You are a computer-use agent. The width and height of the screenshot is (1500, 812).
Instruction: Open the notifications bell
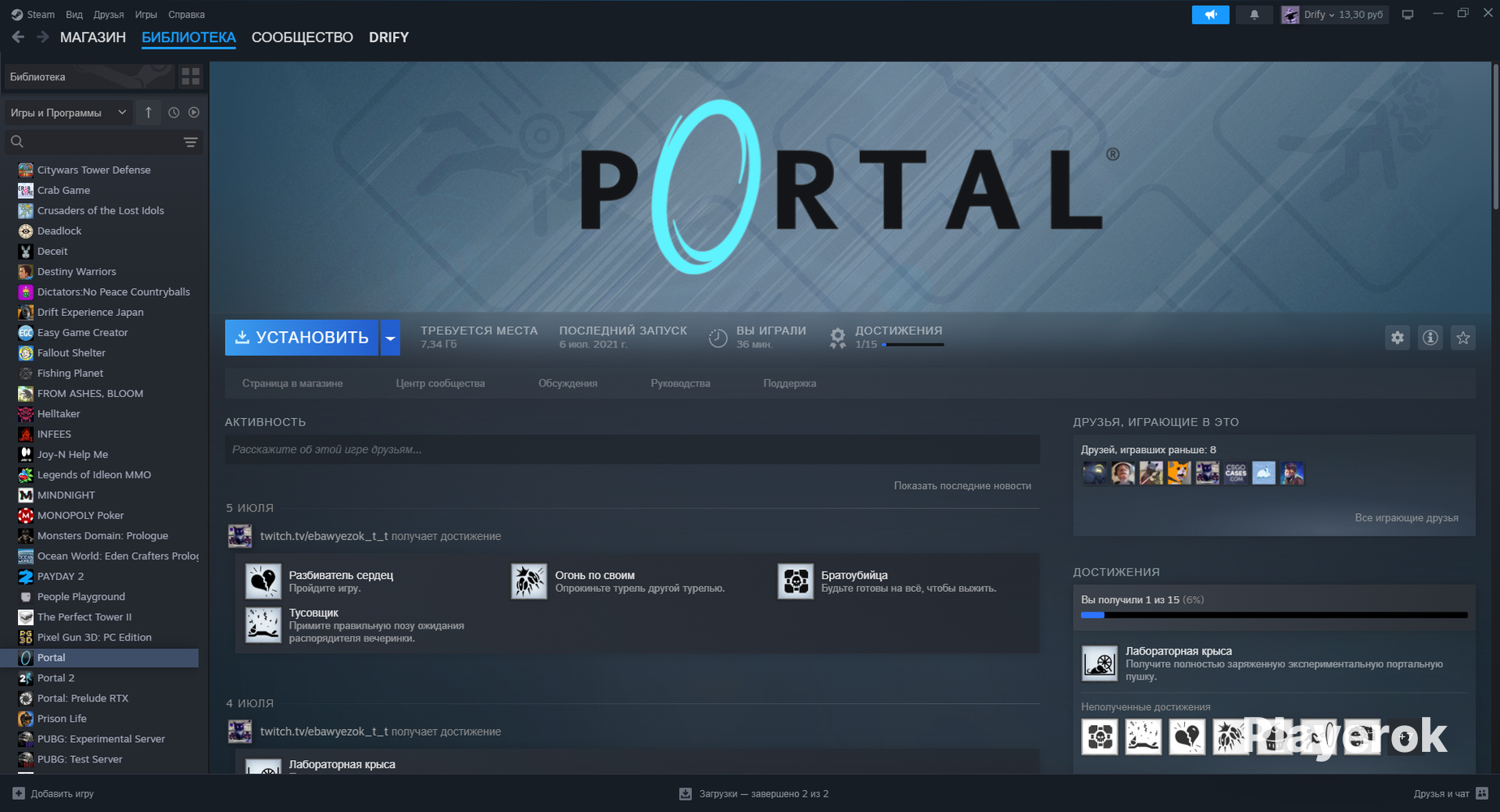click(x=1254, y=15)
